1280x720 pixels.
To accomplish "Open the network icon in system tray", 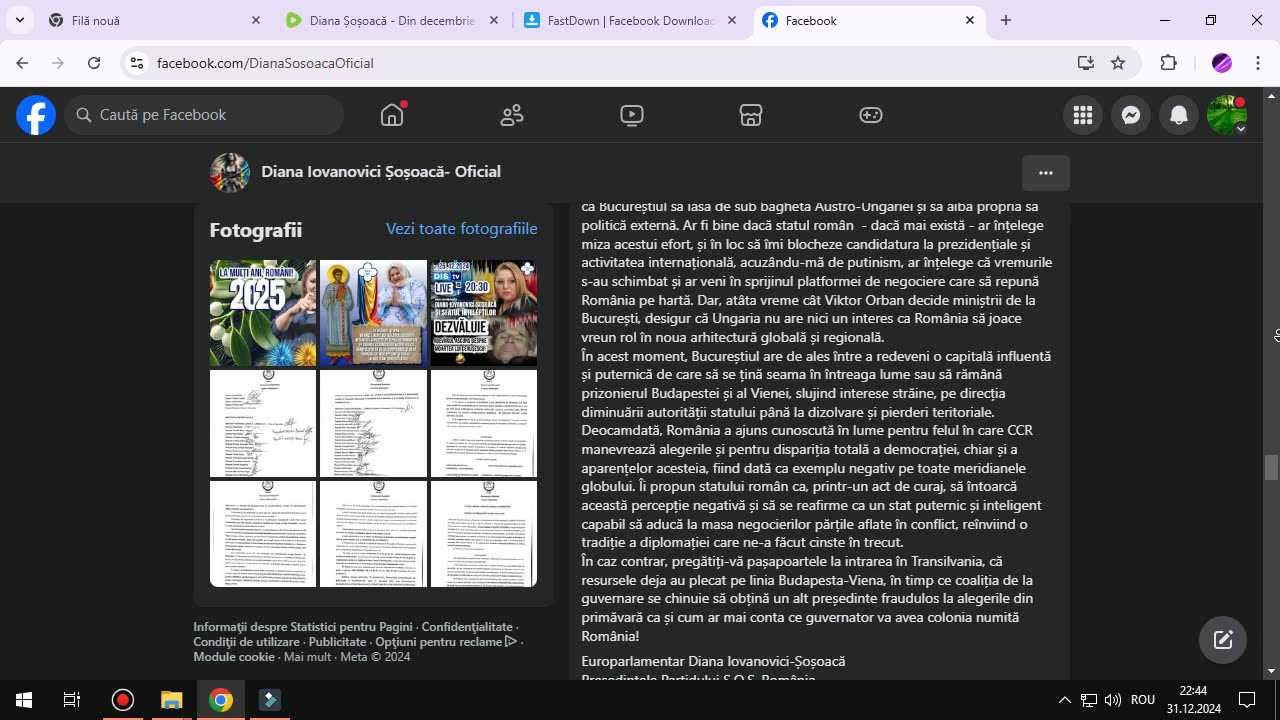I will pos(1089,700).
